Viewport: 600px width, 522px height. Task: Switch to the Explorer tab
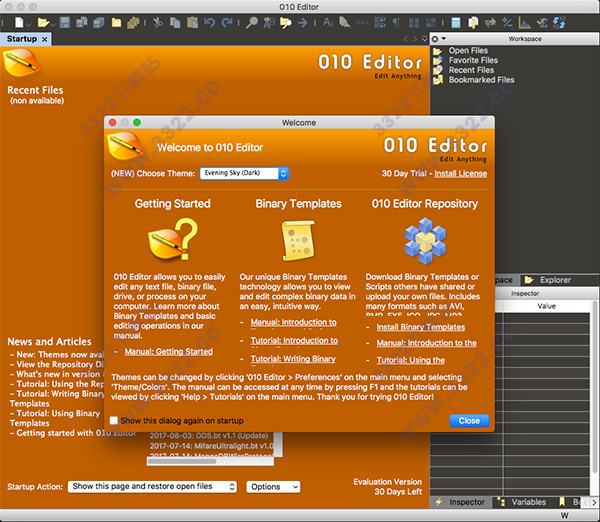[548, 280]
